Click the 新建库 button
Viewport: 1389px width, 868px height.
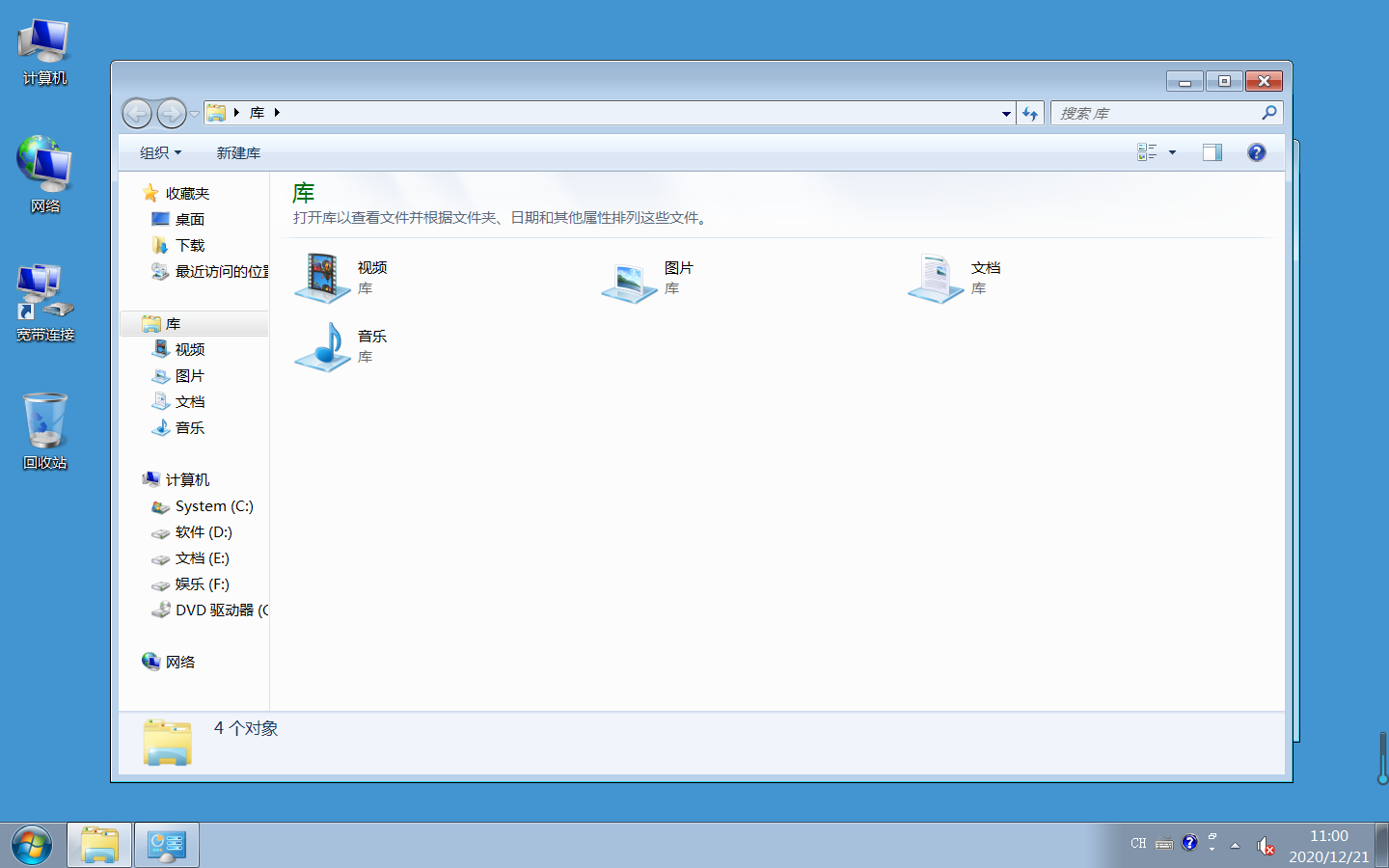tap(238, 151)
